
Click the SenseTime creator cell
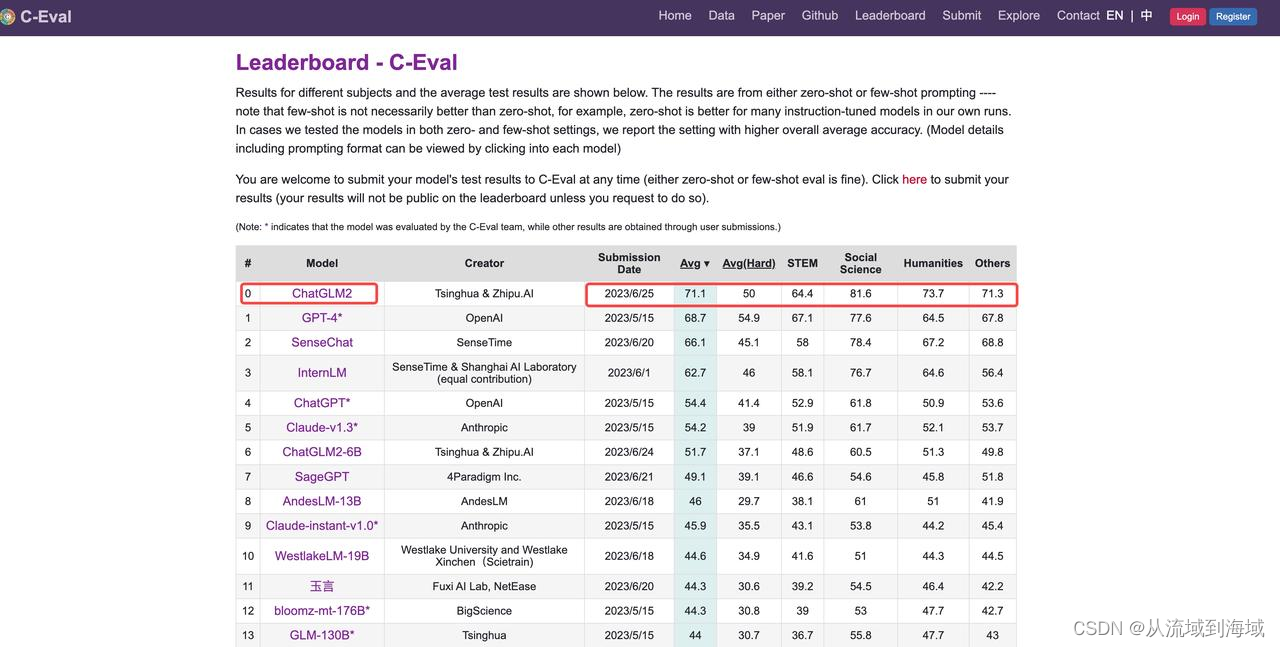point(484,342)
